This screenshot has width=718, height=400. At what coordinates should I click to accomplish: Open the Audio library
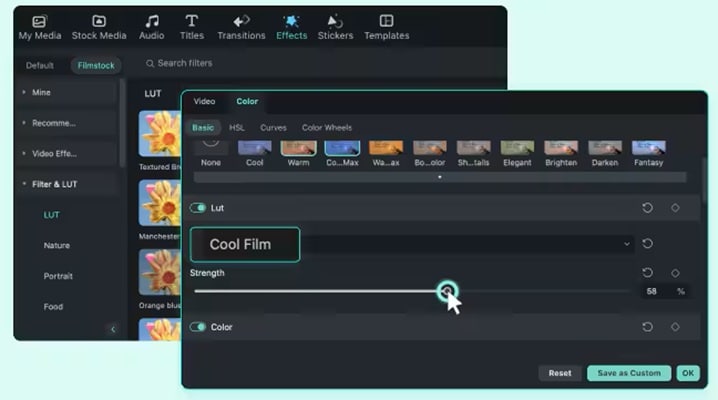click(x=152, y=27)
